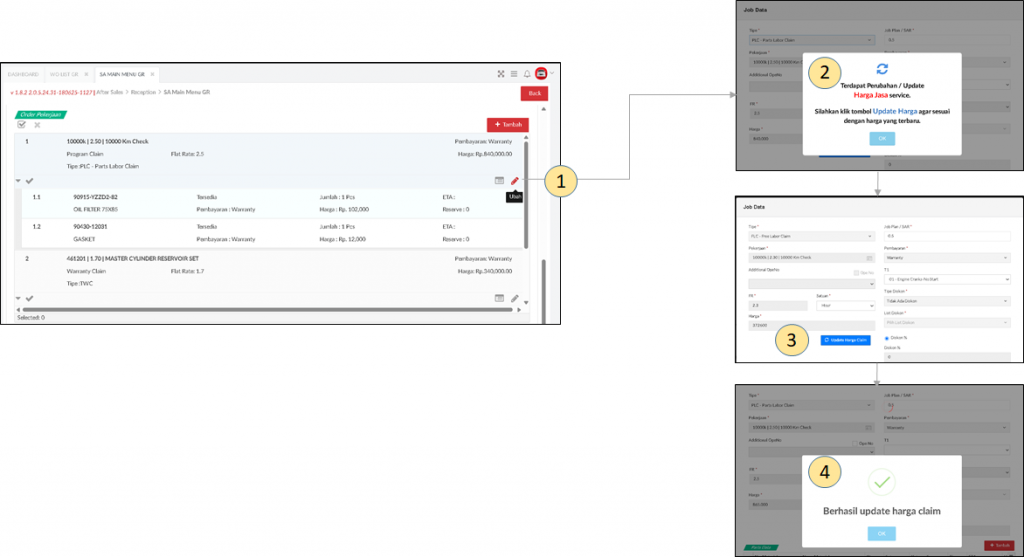Select the Diskon % radio button
This screenshot has width=1024, height=557.
[887, 338]
